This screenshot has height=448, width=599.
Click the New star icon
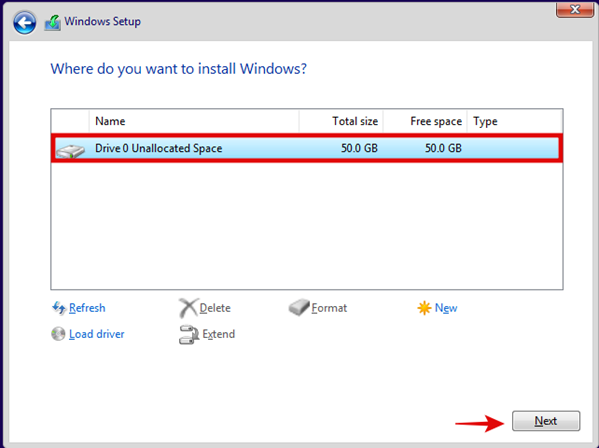[x=424, y=308]
